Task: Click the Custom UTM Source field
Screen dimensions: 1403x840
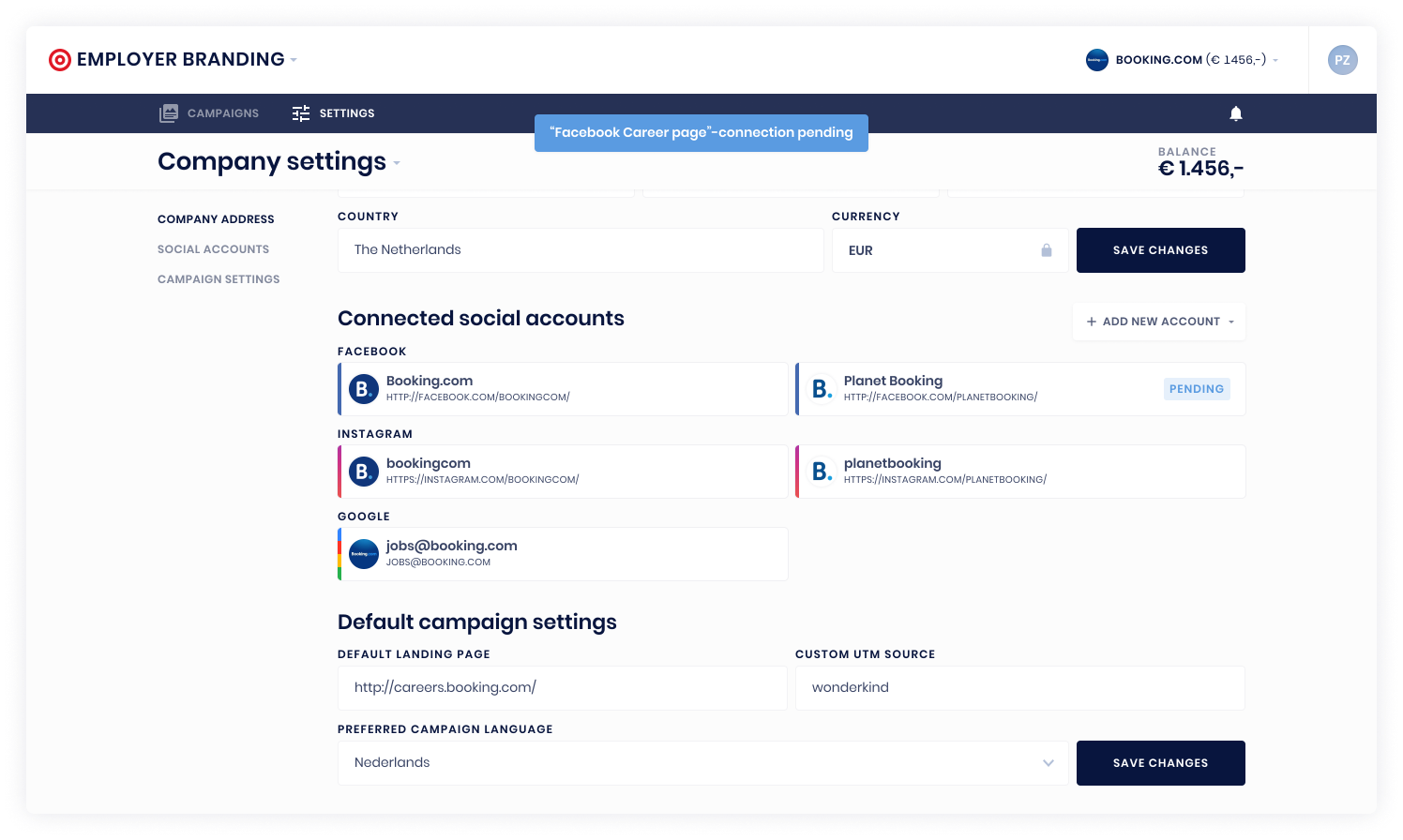Action: click(x=1020, y=688)
